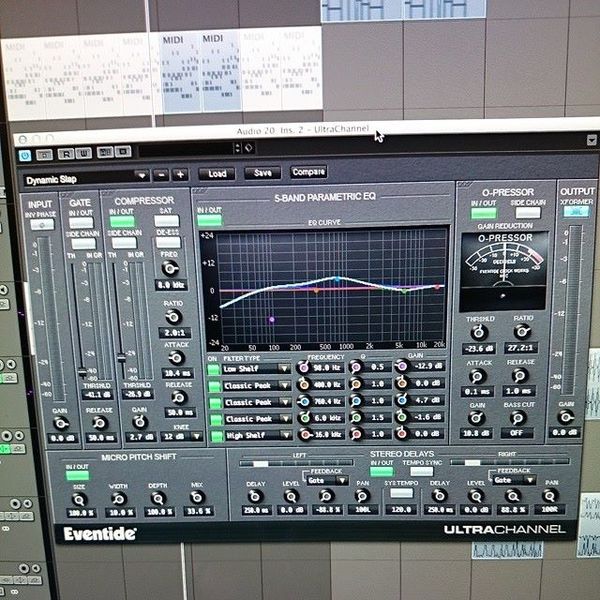Toggle the Compressor IN/OUT switch
This screenshot has width=600, height=600.
pyautogui.click(x=122, y=222)
